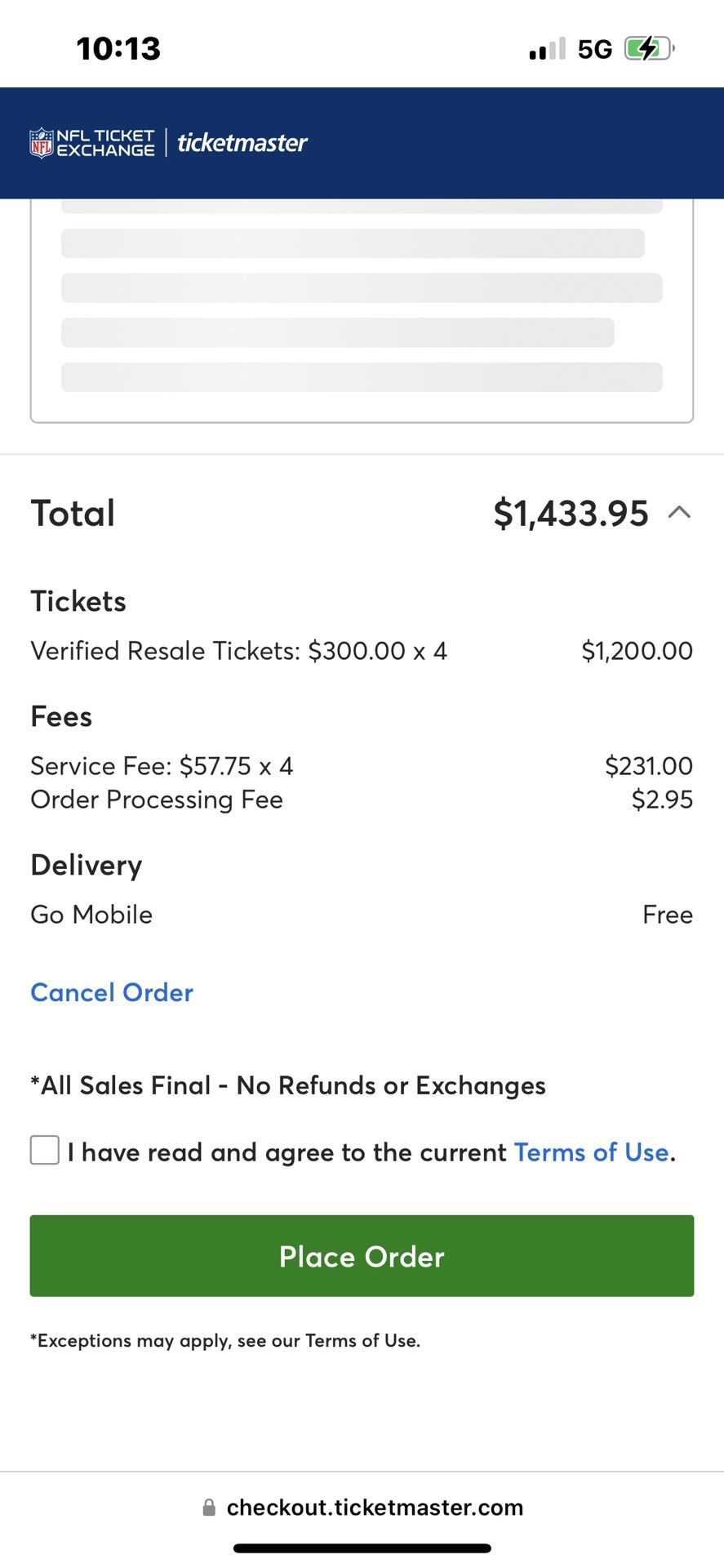Viewport: 724px width, 1568px height.
Task: Click the ticketmaster wordmark logo
Action: pos(241,143)
